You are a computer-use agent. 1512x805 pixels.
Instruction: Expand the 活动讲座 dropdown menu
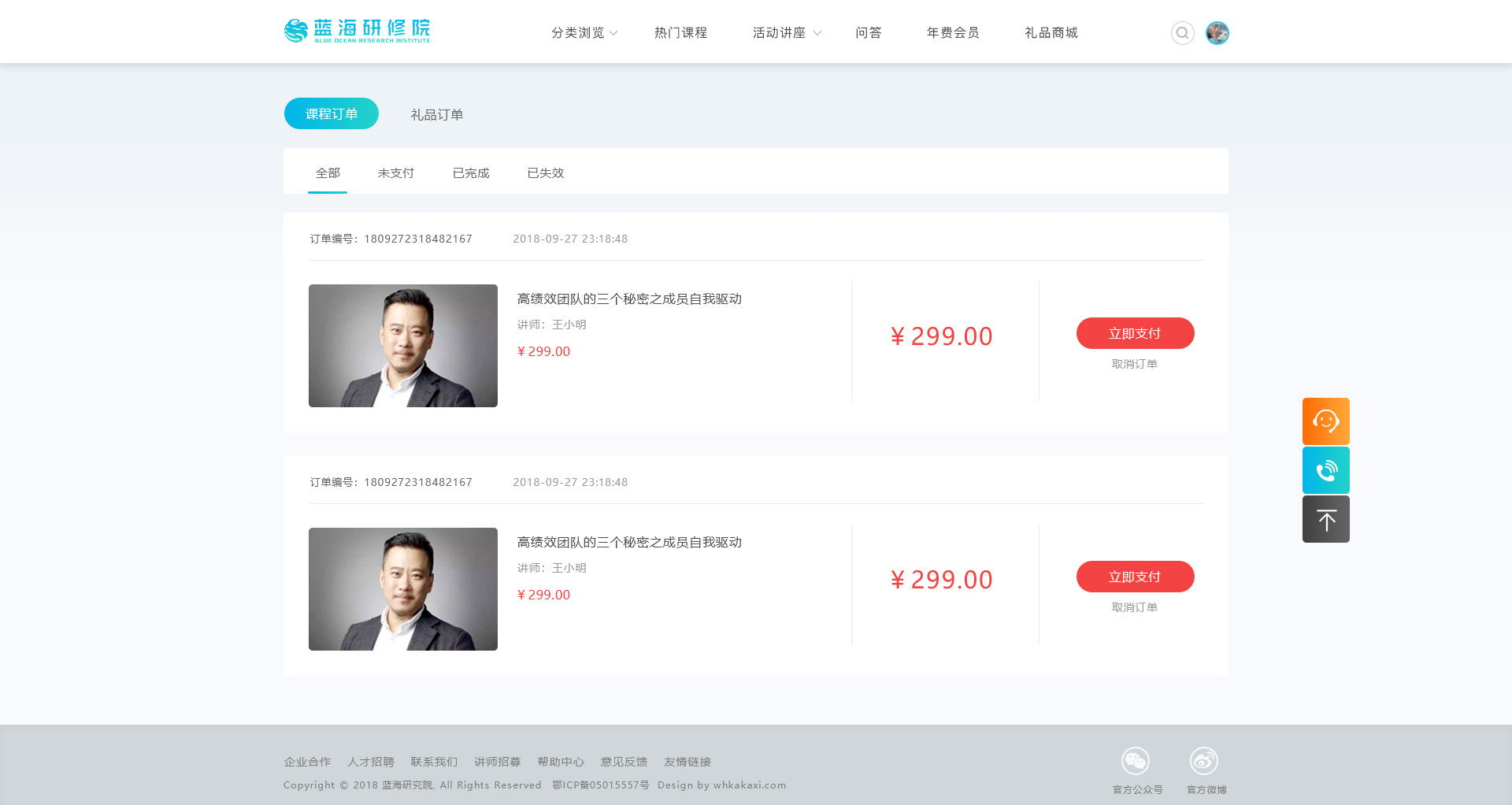point(785,33)
